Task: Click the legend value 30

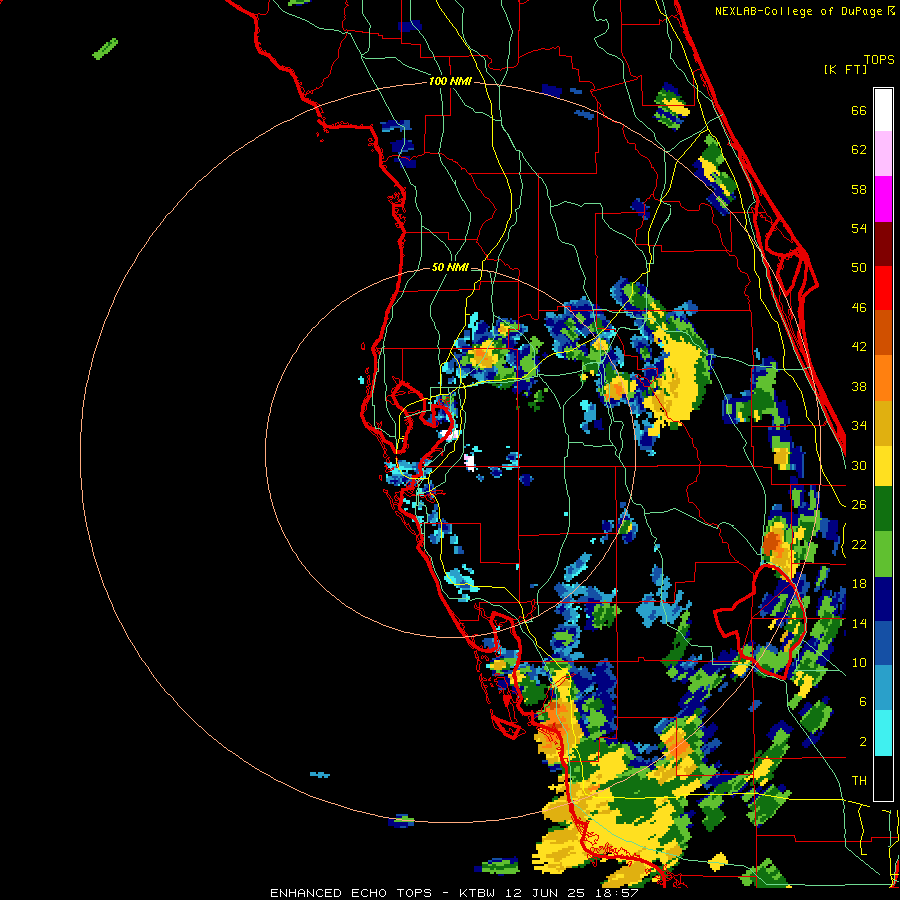Action: click(859, 465)
